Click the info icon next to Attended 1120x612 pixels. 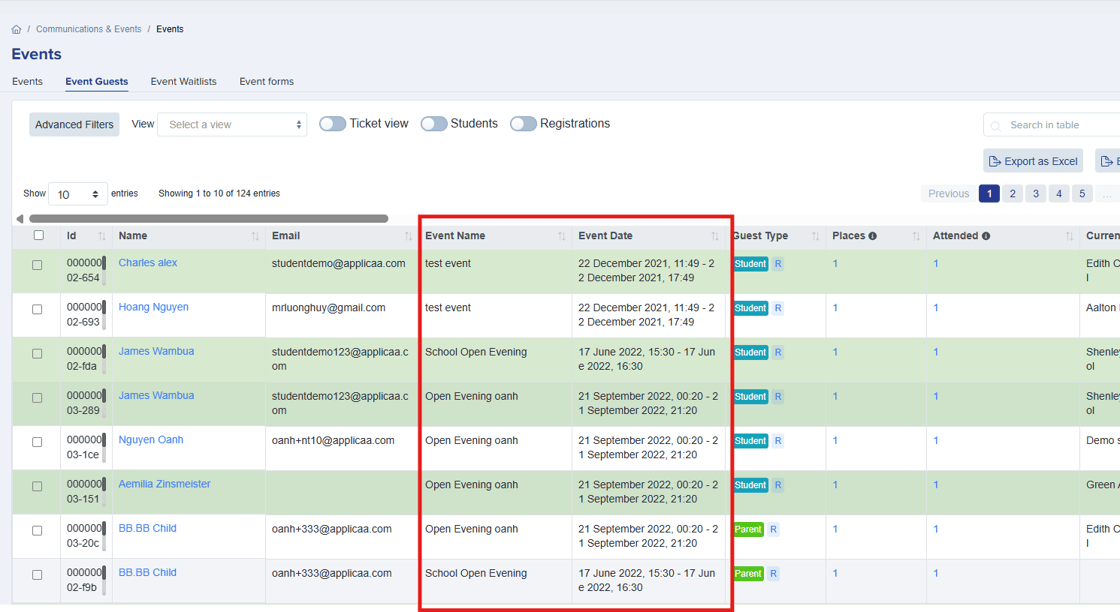(986, 236)
